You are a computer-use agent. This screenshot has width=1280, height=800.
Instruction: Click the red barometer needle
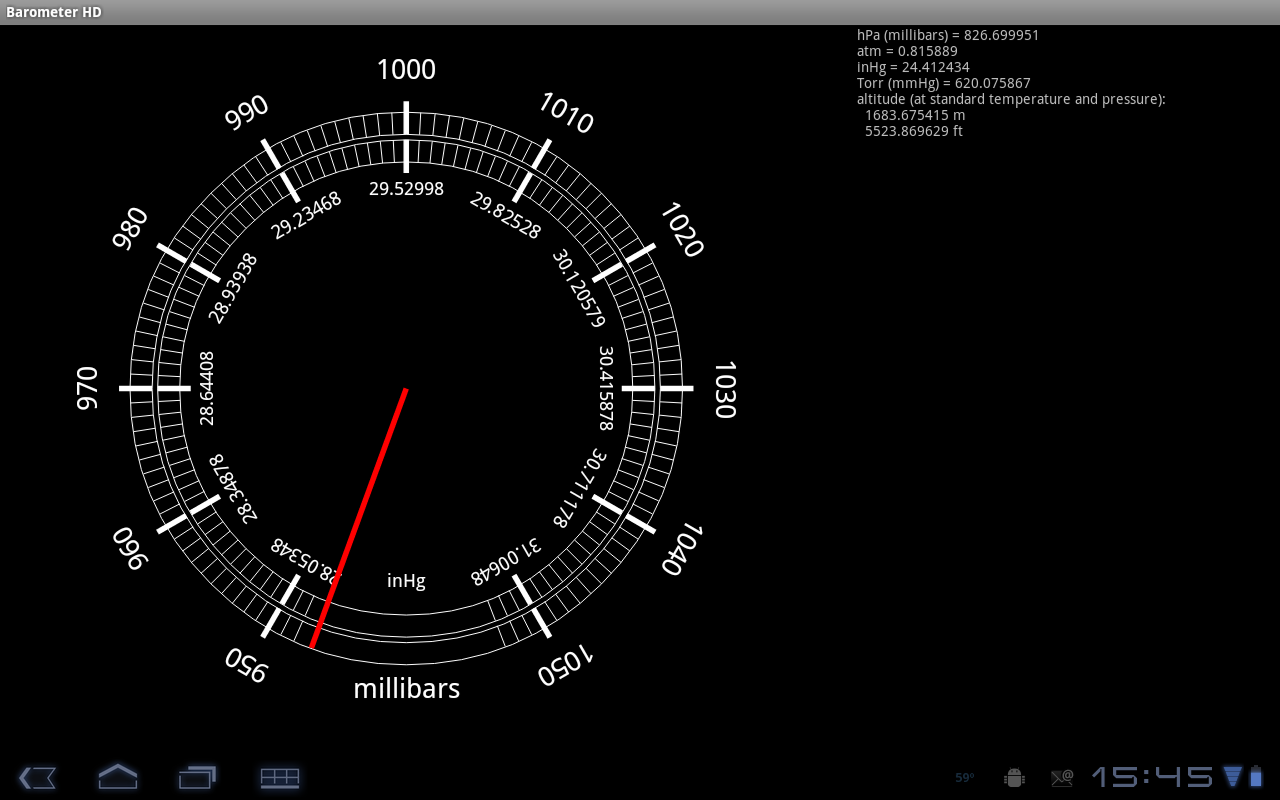pos(360,515)
